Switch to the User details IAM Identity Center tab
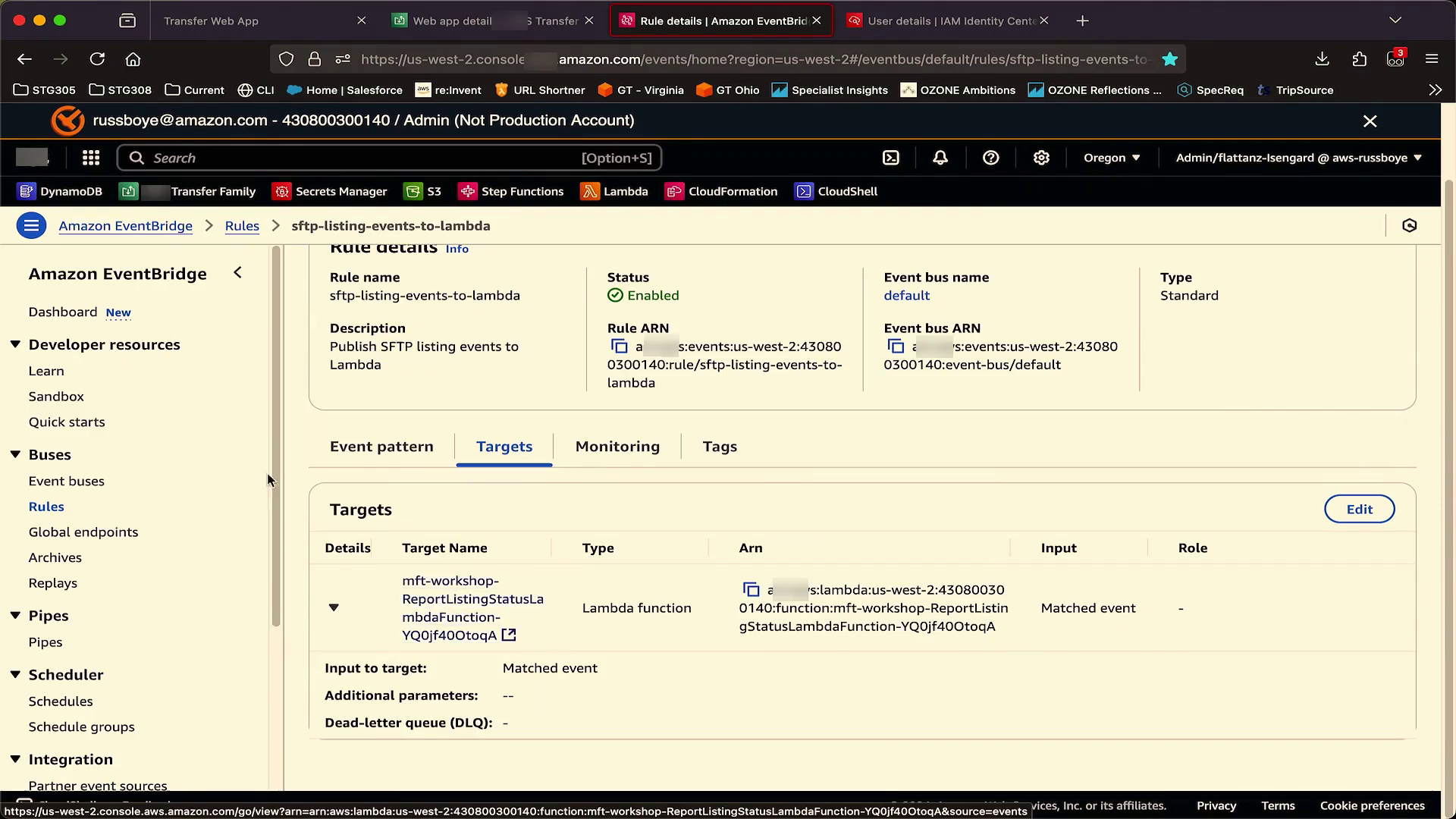The width and height of the screenshot is (1456, 819). tap(948, 20)
